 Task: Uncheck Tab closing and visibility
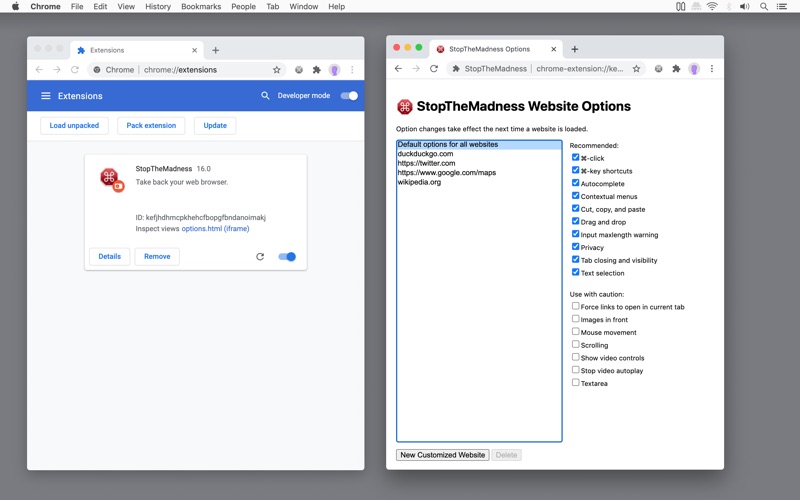[576, 259]
